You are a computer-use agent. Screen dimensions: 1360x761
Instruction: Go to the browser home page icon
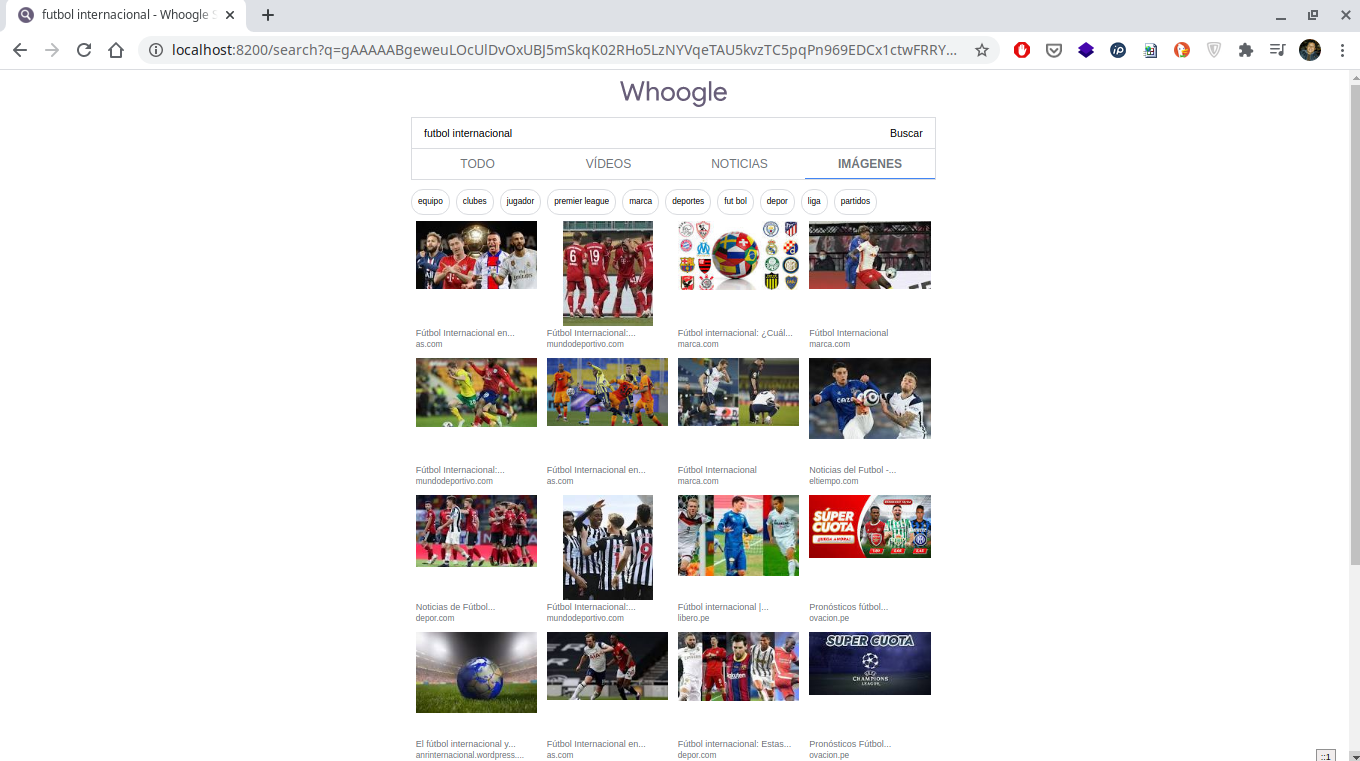point(116,50)
